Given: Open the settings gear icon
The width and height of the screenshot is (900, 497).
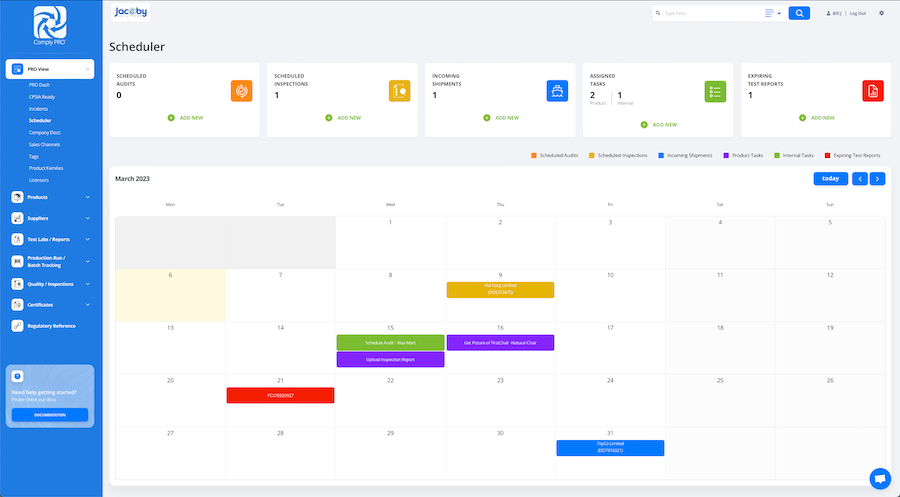Looking at the screenshot, I should 882,13.
